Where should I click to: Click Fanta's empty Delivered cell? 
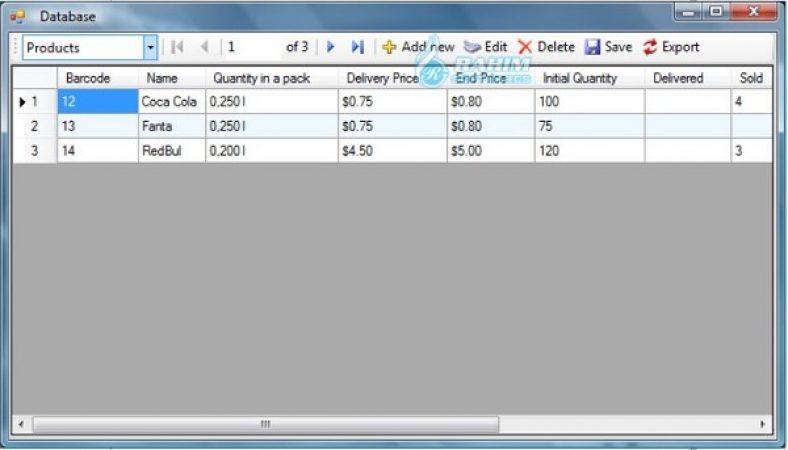687,126
